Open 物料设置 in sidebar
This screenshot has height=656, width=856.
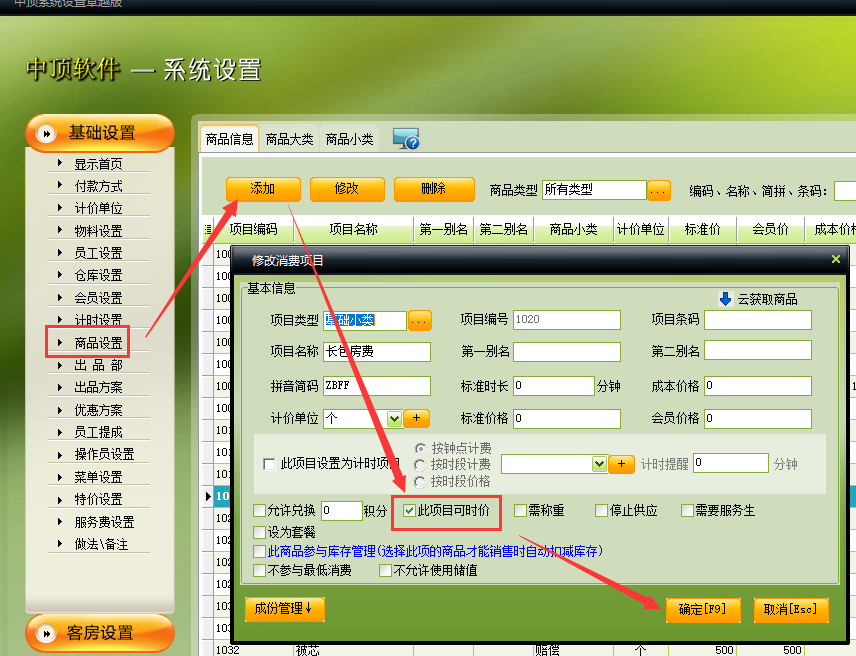[x=99, y=231]
